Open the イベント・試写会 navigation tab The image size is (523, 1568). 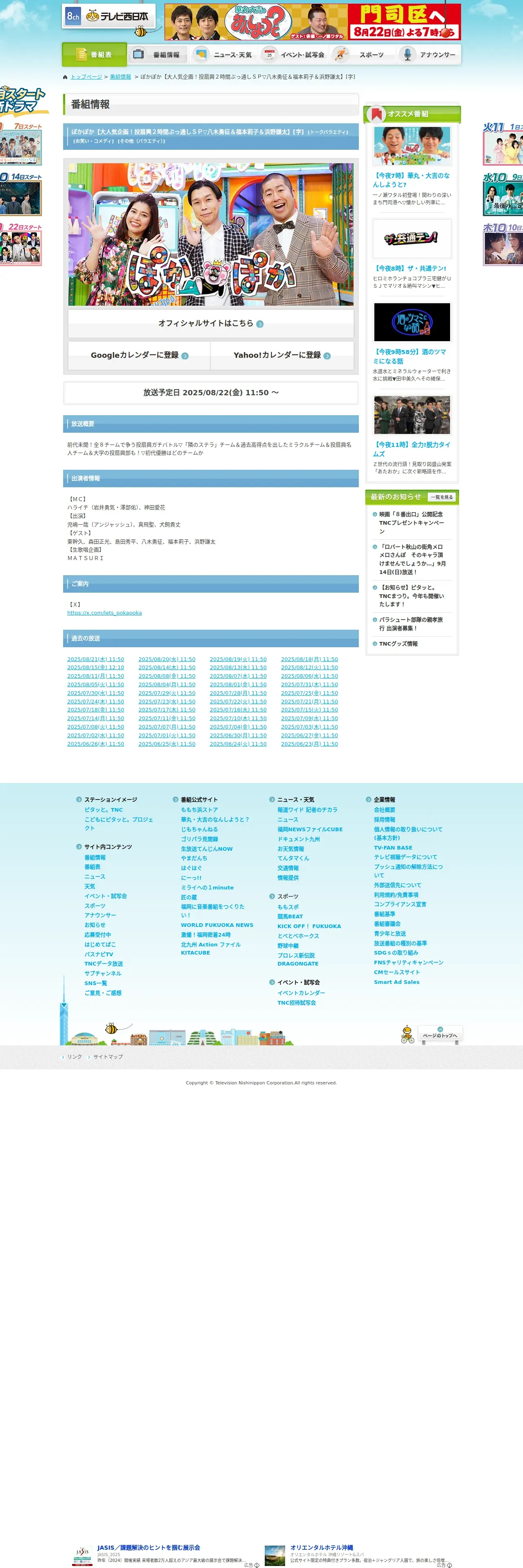point(294,55)
